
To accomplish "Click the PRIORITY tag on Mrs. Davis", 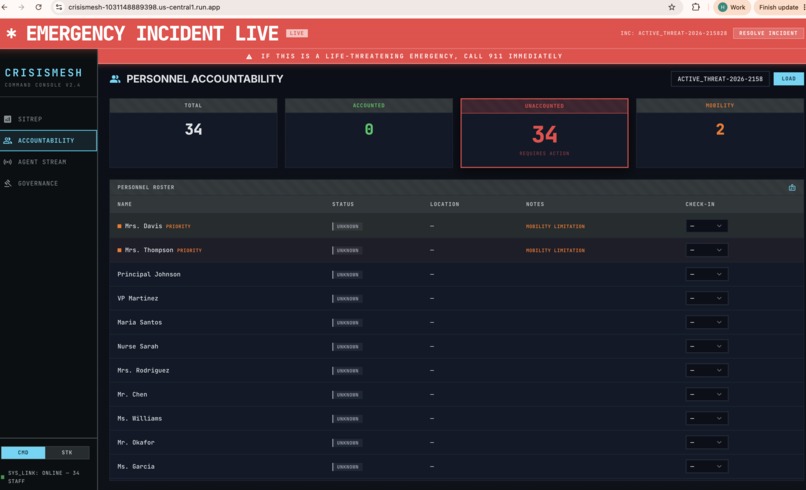I will [178, 226].
